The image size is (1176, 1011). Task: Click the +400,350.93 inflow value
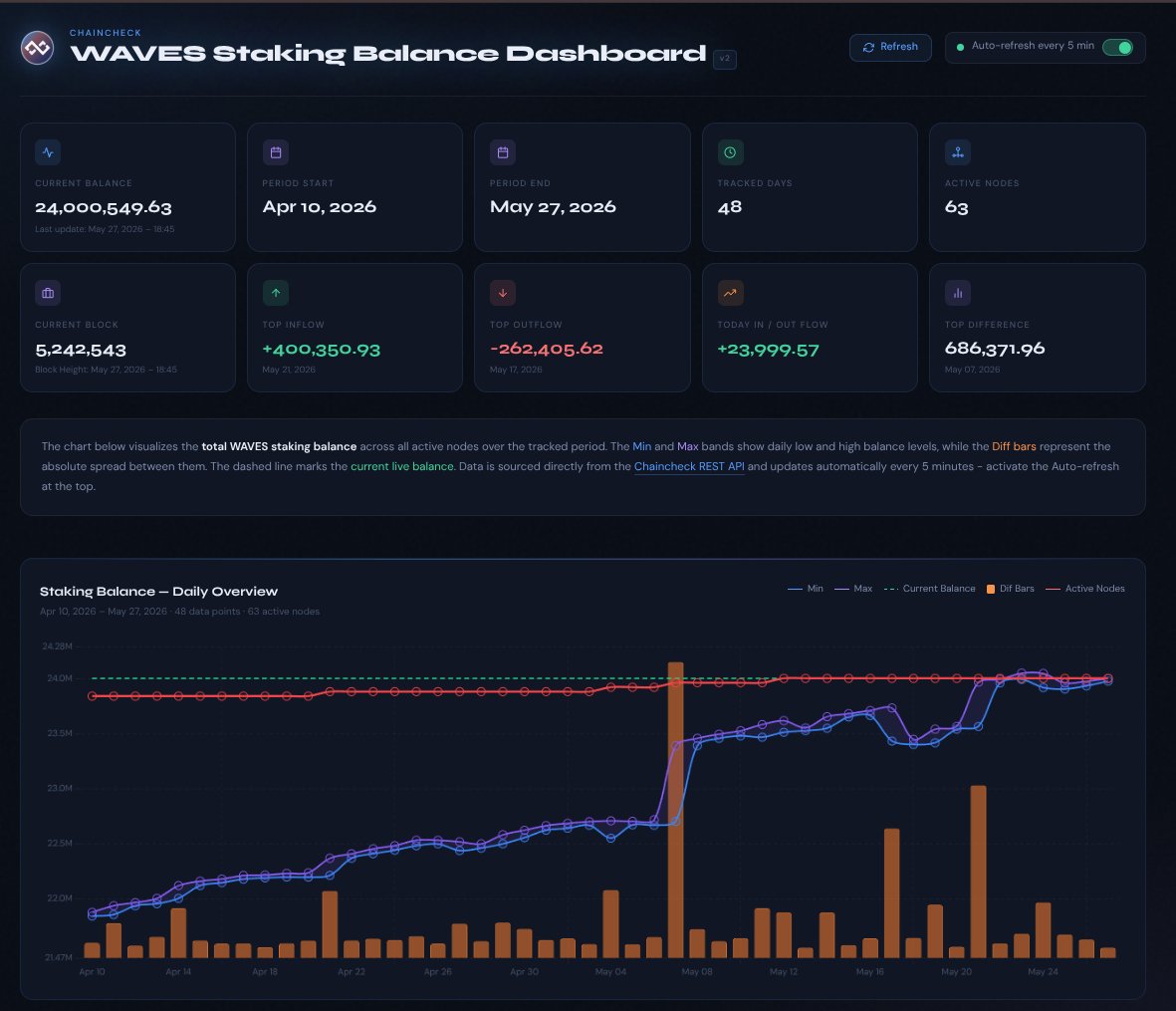click(x=321, y=350)
